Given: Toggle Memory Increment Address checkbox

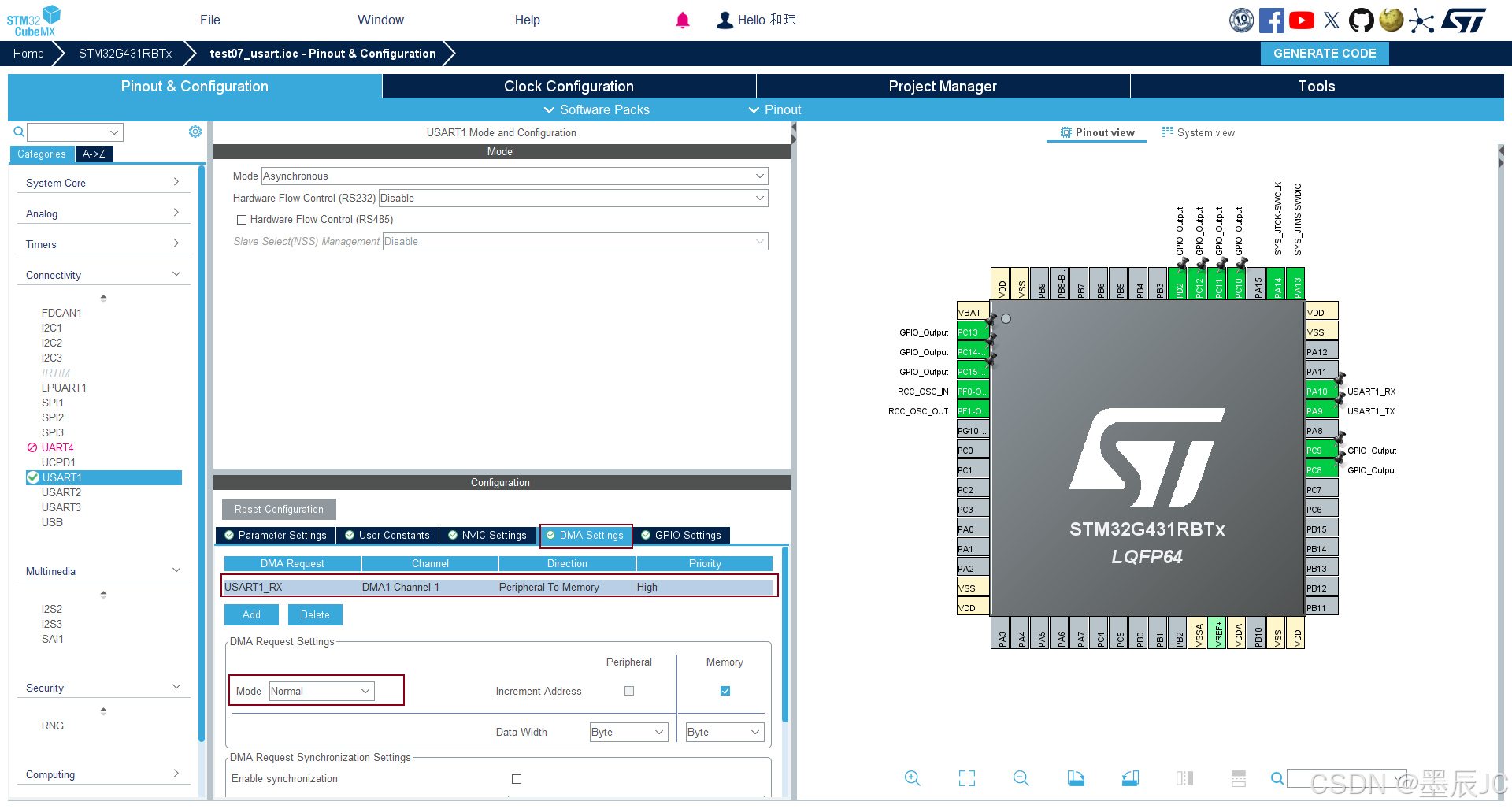Looking at the screenshot, I should (x=725, y=691).
